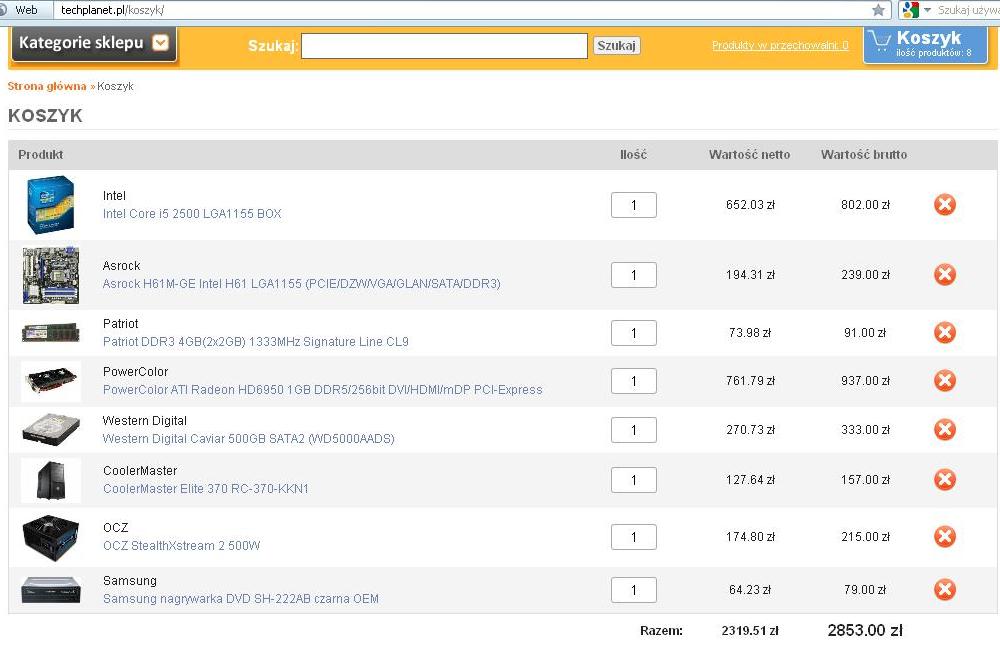Edit quantity field for Asrock motherboard
Image resolution: width=1000 pixels, height=653 pixels.
point(633,275)
